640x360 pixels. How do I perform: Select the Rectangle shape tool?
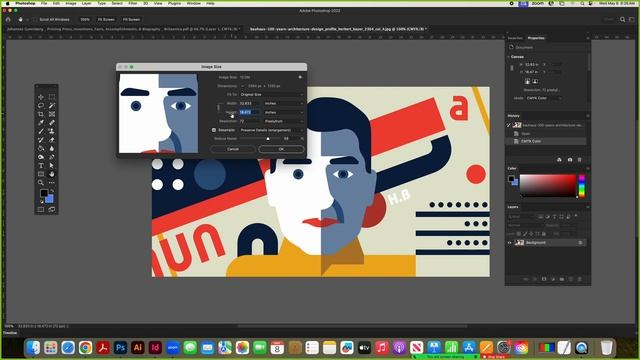pos(41,174)
